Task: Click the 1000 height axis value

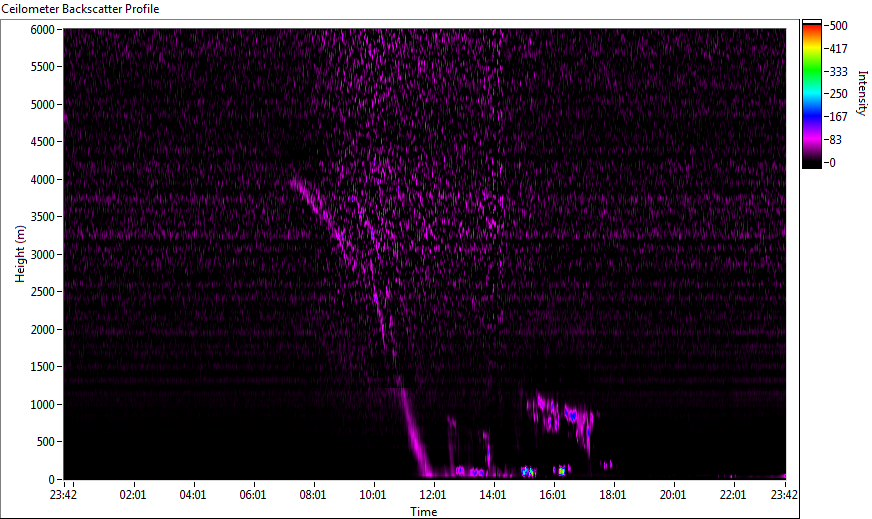Action: pyautogui.click(x=42, y=405)
